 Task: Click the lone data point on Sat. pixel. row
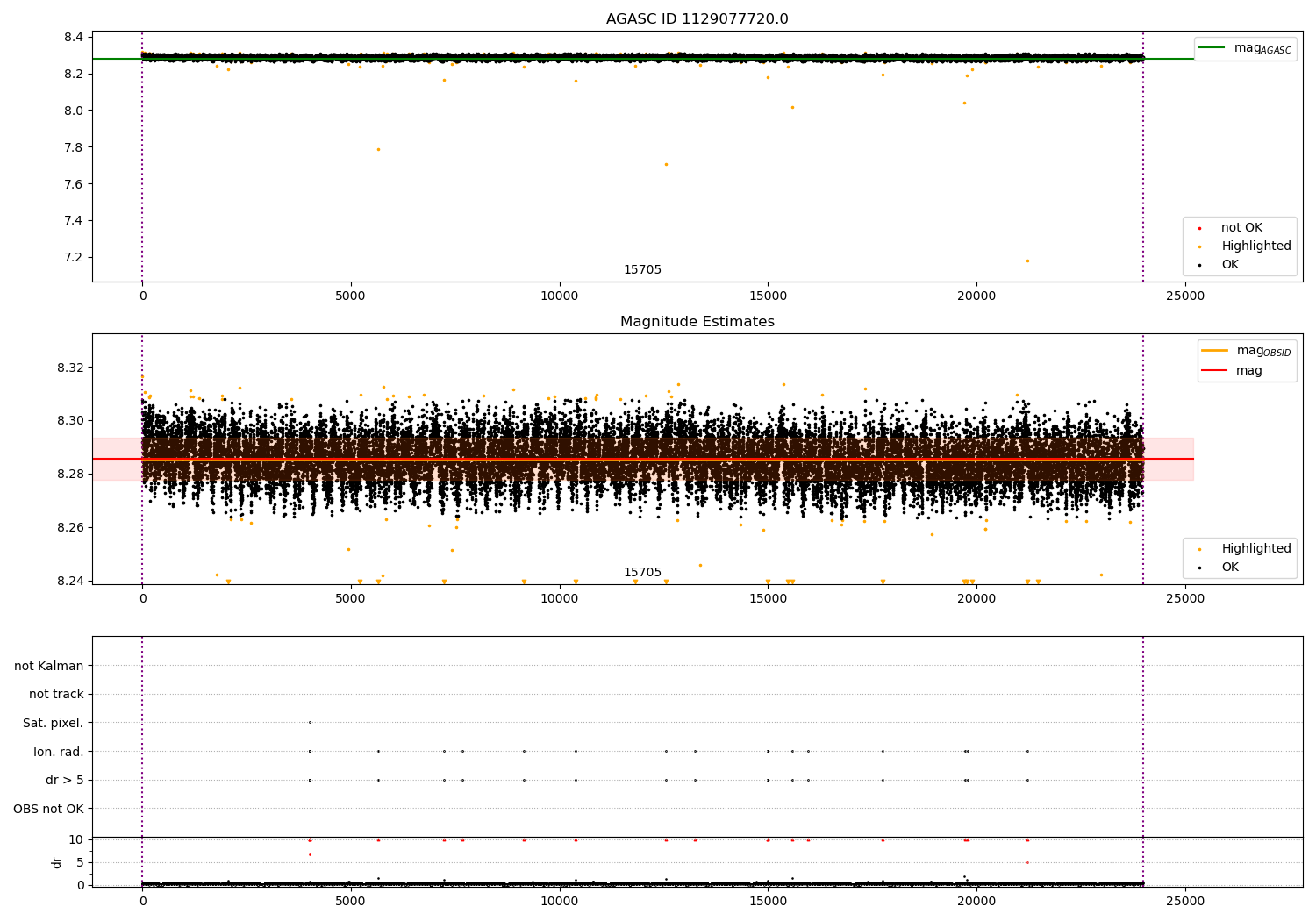(310, 723)
